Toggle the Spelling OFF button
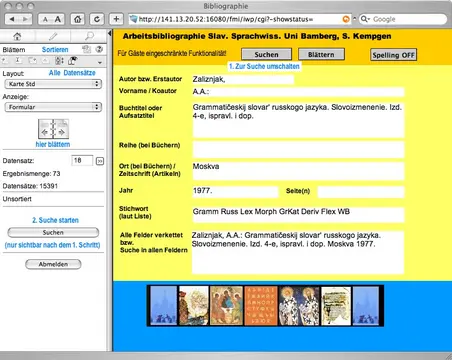 (393, 55)
